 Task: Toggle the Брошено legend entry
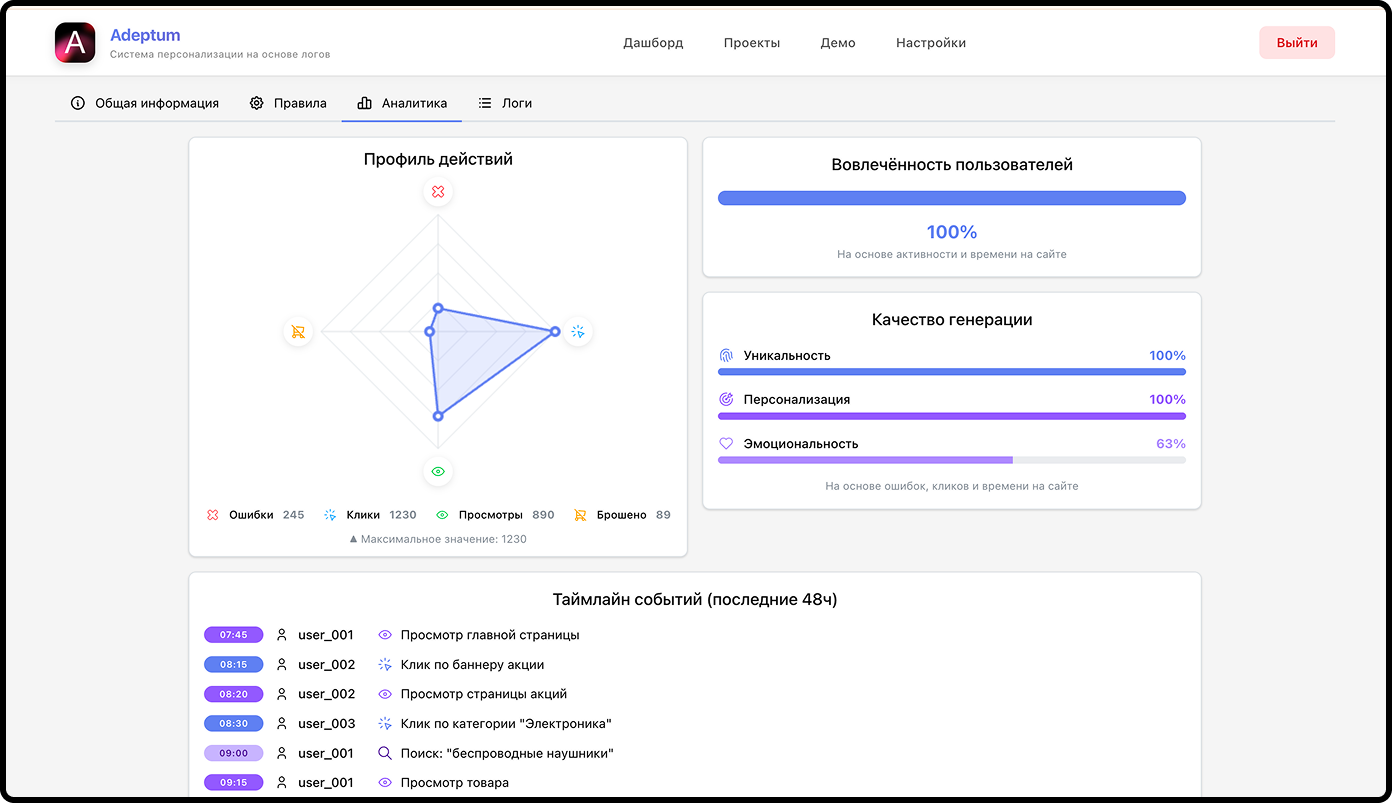(622, 515)
